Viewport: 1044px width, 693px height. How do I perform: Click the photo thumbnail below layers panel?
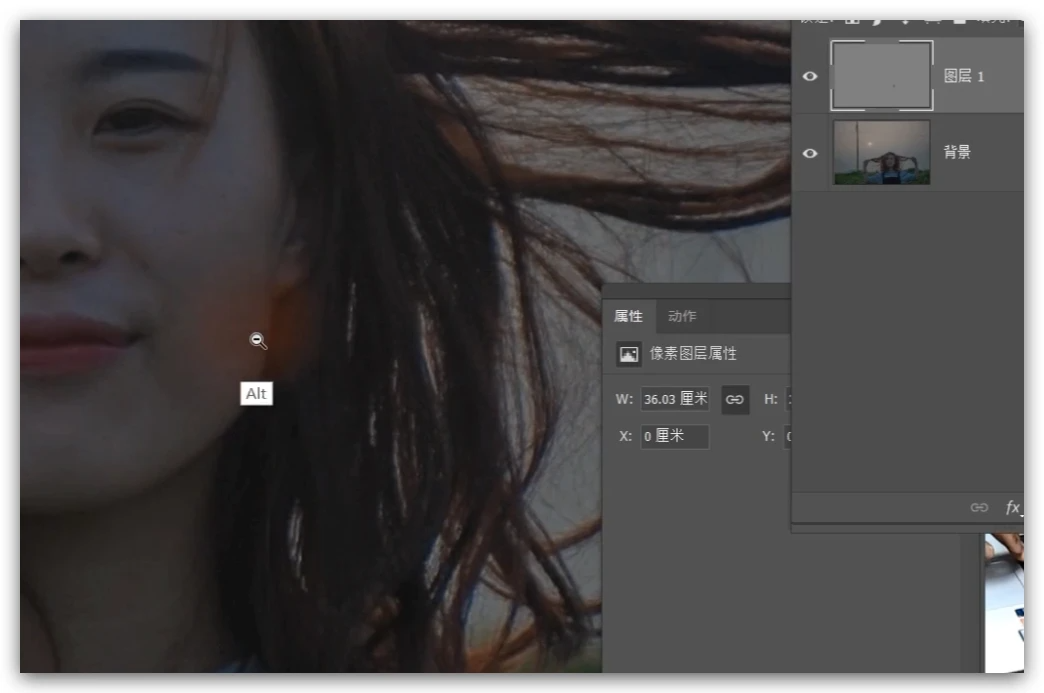[1003, 600]
